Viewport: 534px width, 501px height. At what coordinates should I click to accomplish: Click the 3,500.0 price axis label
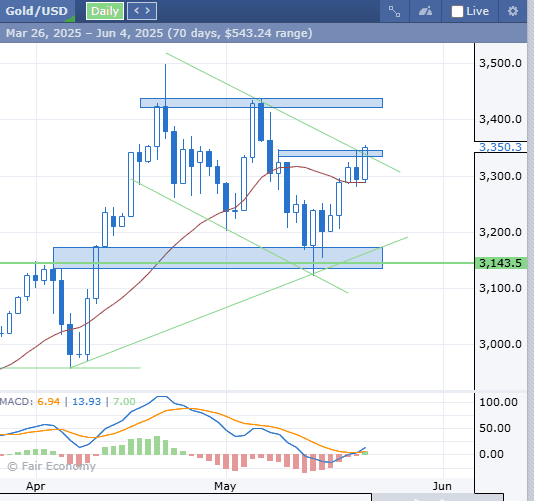pyautogui.click(x=500, y=63)
